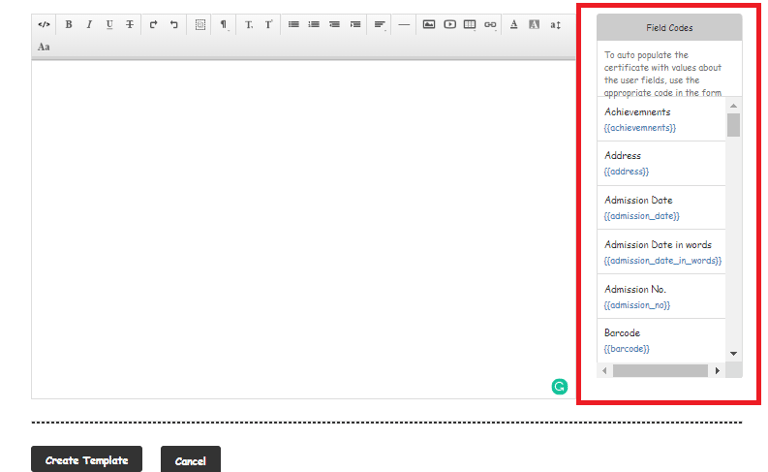Apply bold formatting
This screenshot has width=768, height=472.
(69, 24)
